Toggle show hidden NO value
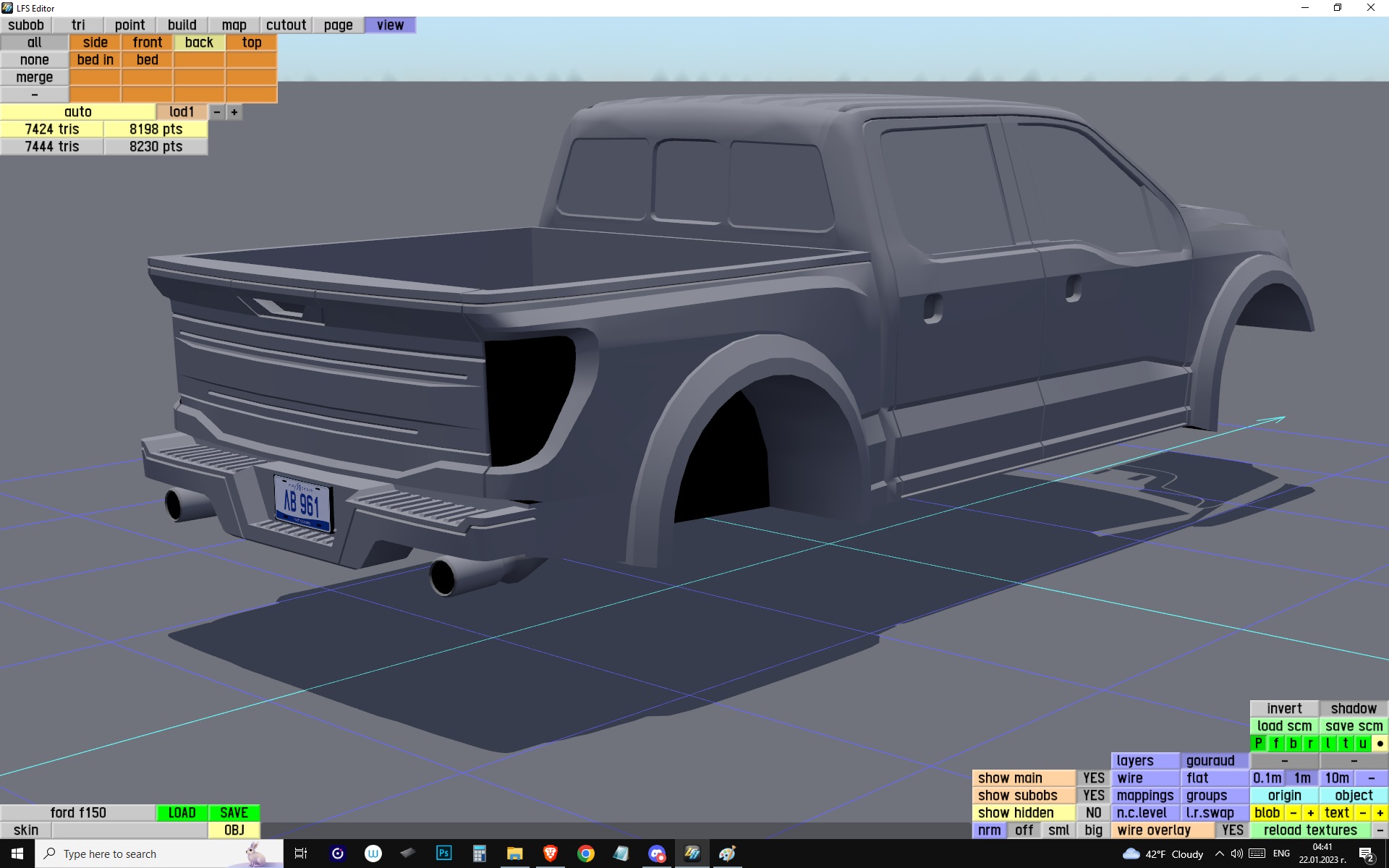 click(1093, 813)
